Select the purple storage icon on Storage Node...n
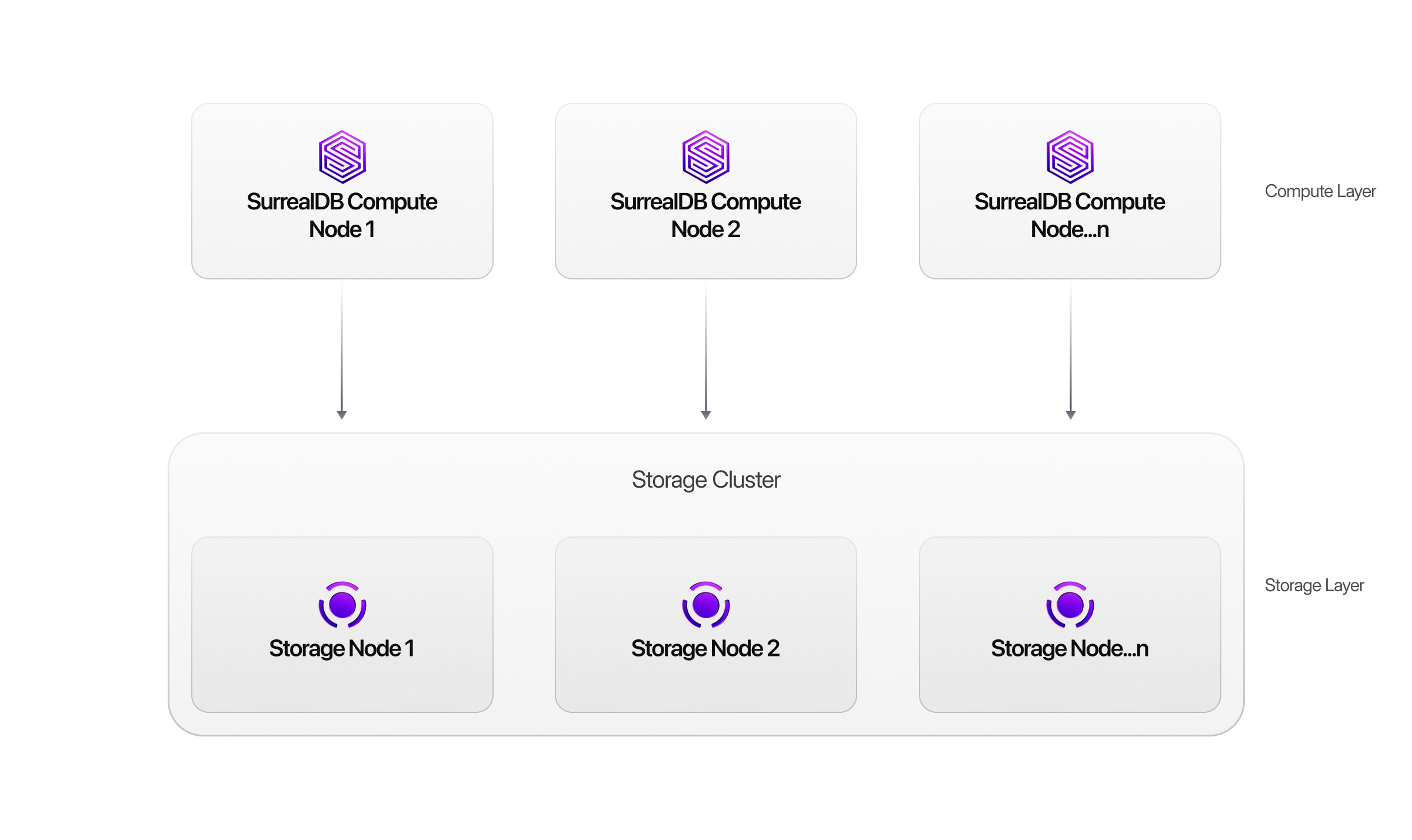Image resolution: width=1412 pixels, height=840 pixels. 1070,605
